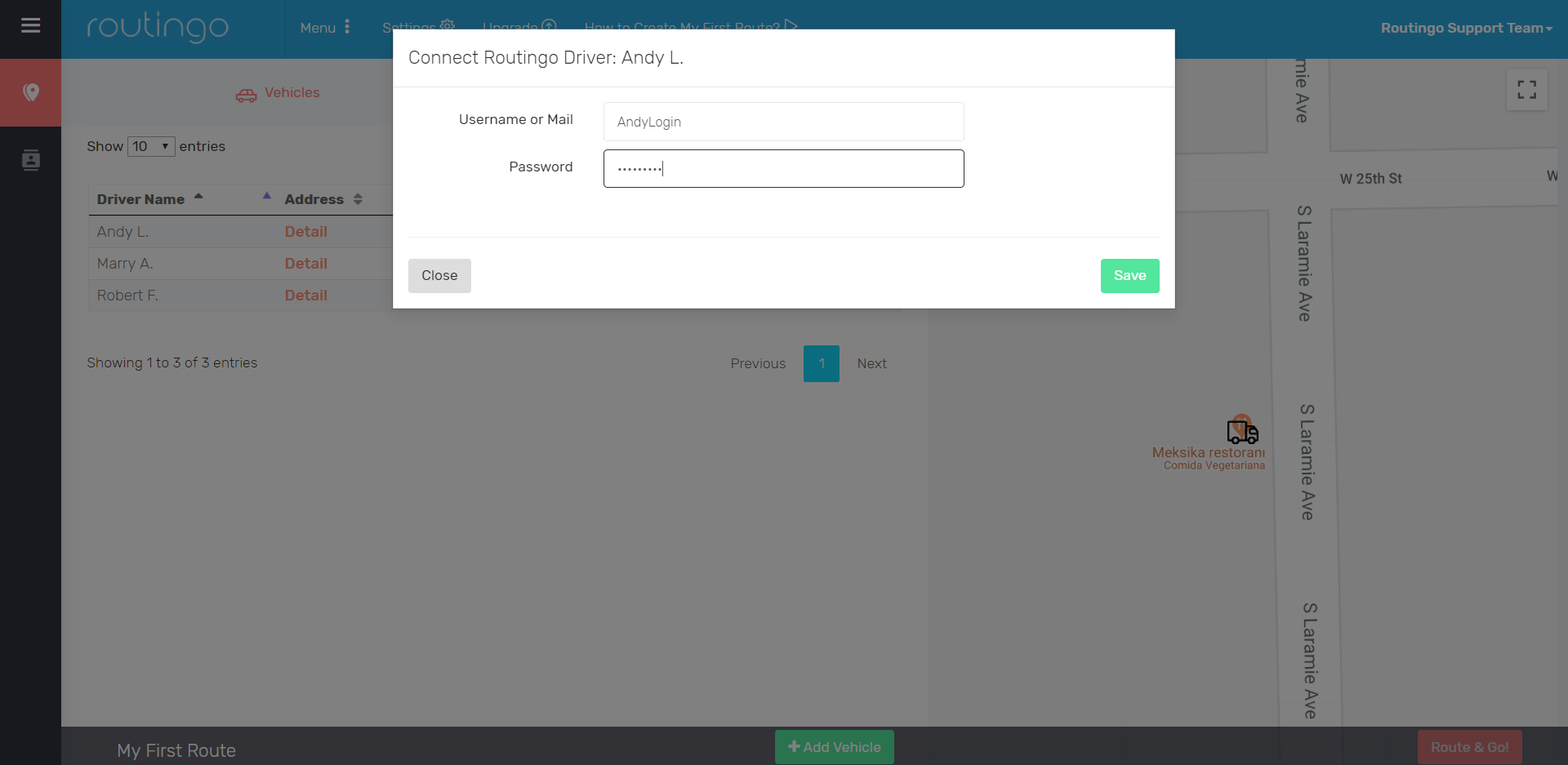Select driver row Andy L.
Image resolution: width=1568 pixels, height=765 pixels.
click(122, 232)
